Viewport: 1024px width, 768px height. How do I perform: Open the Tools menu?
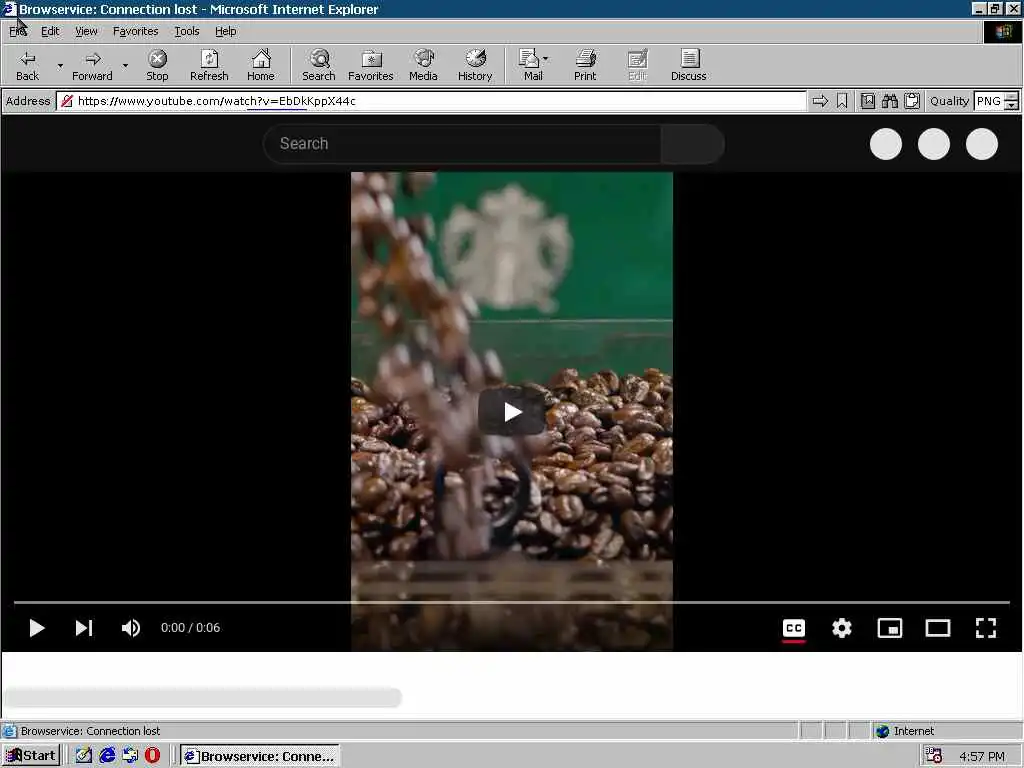(x=186, y=31)
